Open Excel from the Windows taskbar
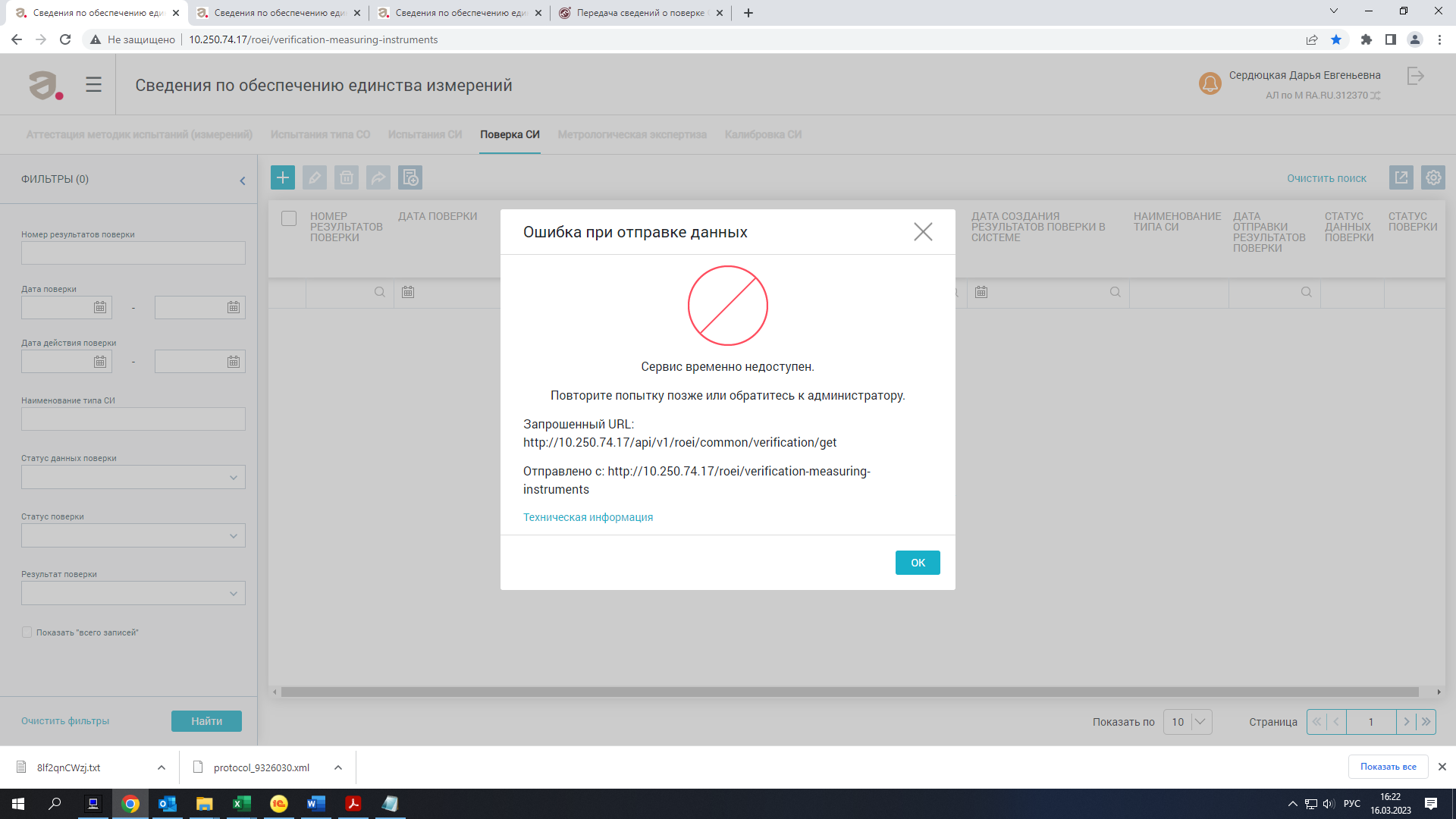1456x819 pixels. (241, 804)
